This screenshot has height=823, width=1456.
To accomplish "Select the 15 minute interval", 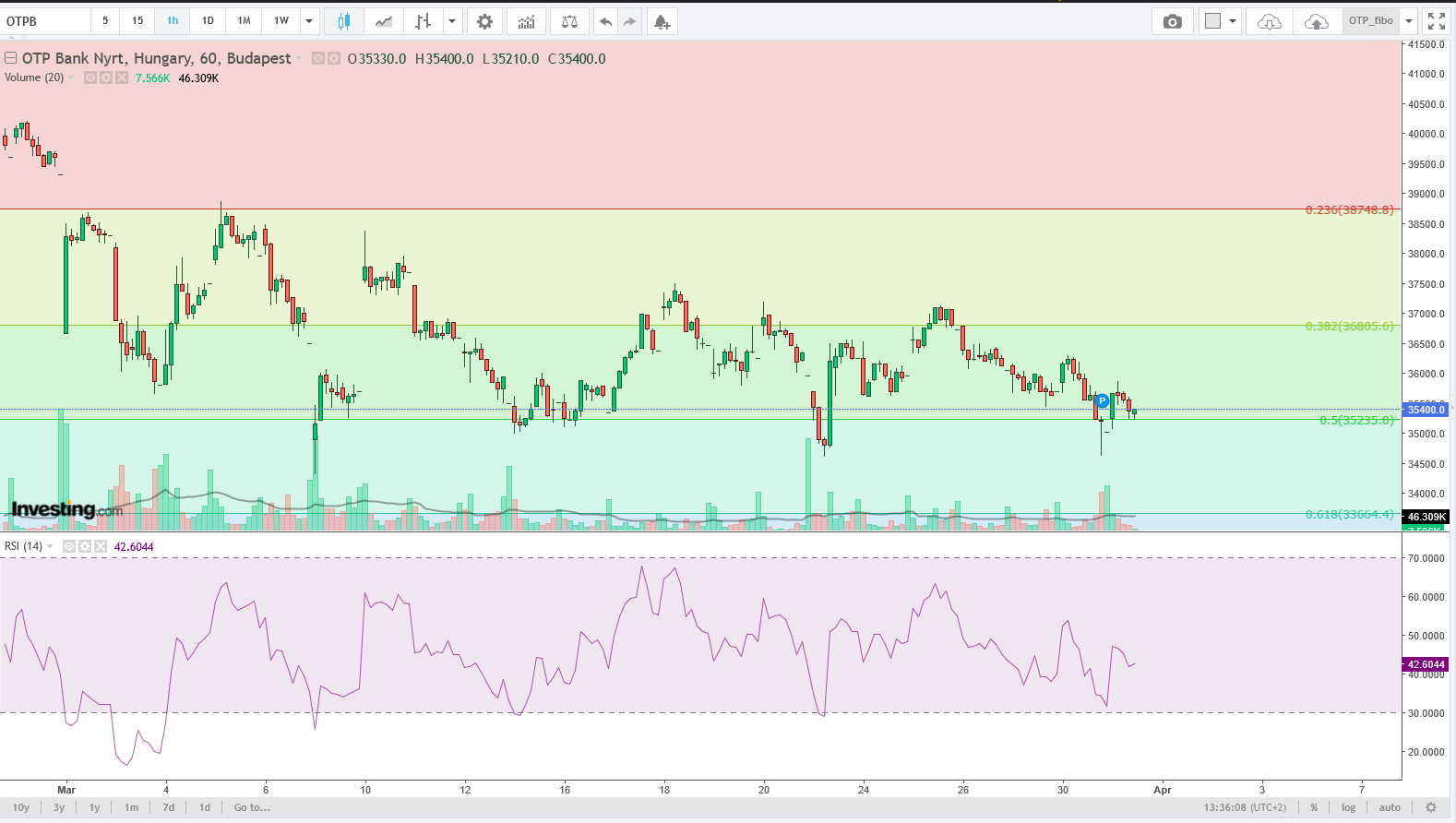I will [x=137, y=21].
